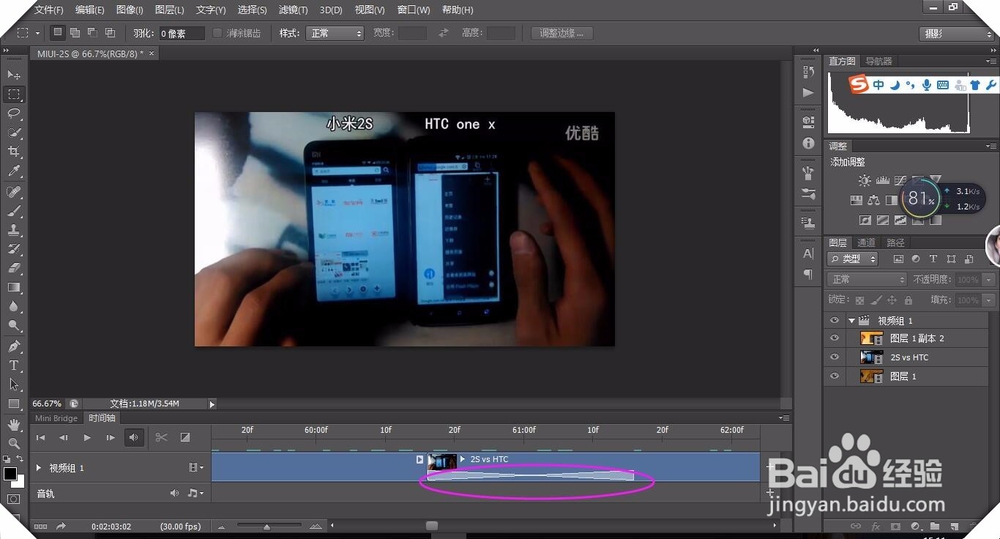Screen dimensions: 1000x539
Task: Select the Path Selection tool
Action: 13,385
